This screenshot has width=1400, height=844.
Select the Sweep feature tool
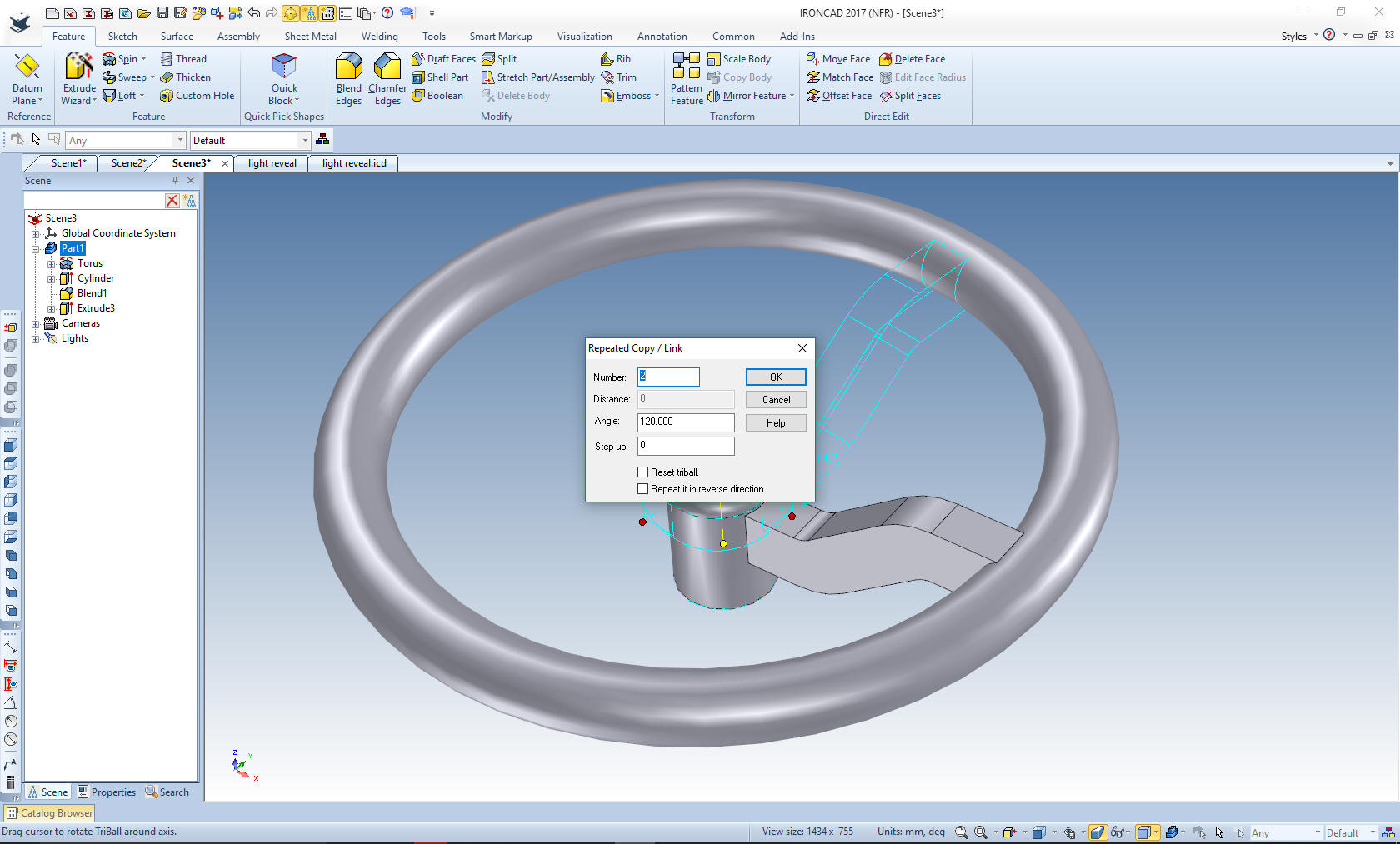click(x=128, y=77)
